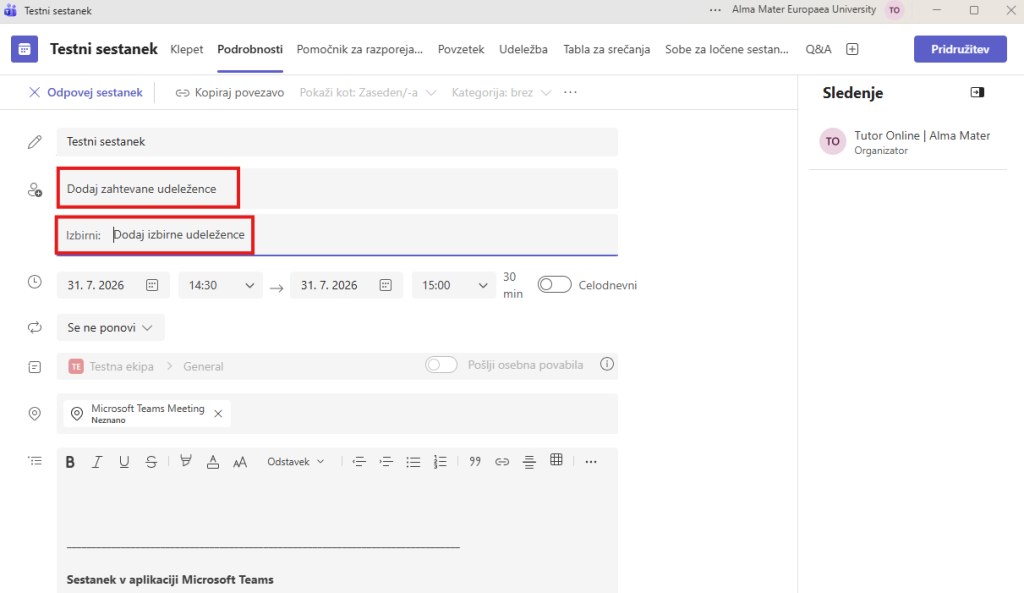The height and width of the screenshot is (593, 1024).
Task: Remove the Microsoft Teams Meeting location
Action: (x=218, y=413)
